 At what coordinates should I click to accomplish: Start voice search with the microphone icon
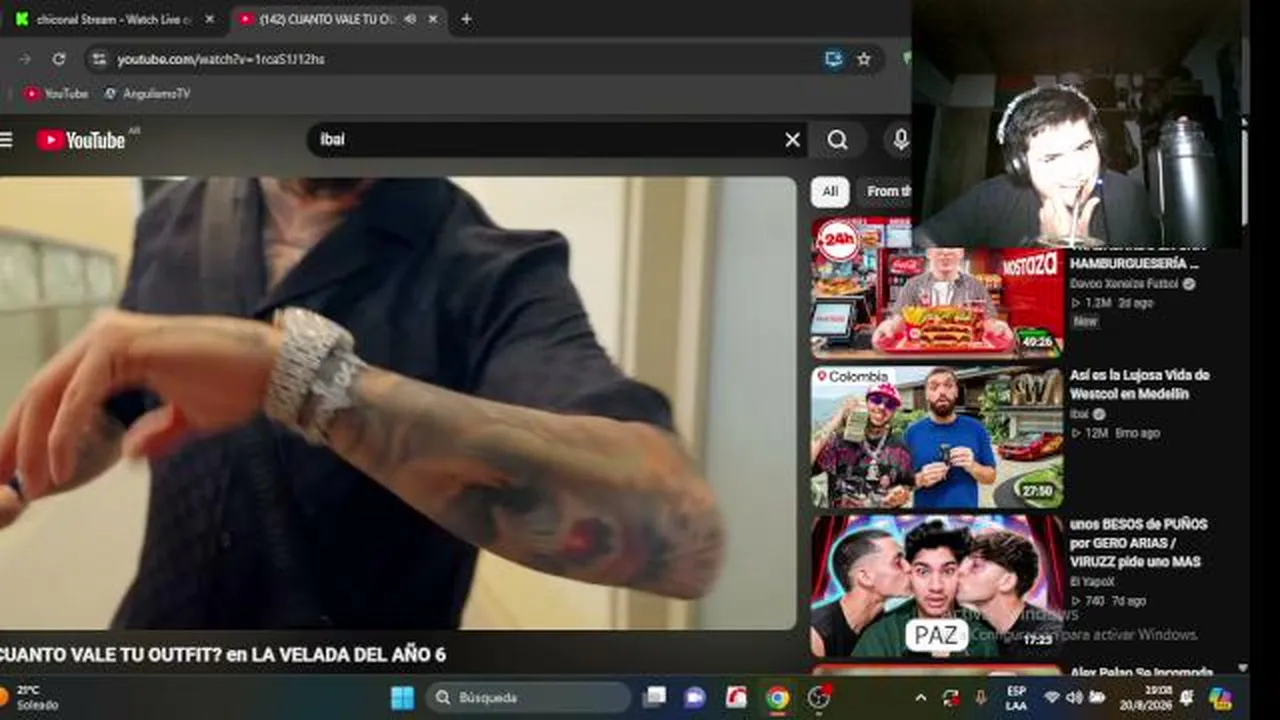point(900,140)
